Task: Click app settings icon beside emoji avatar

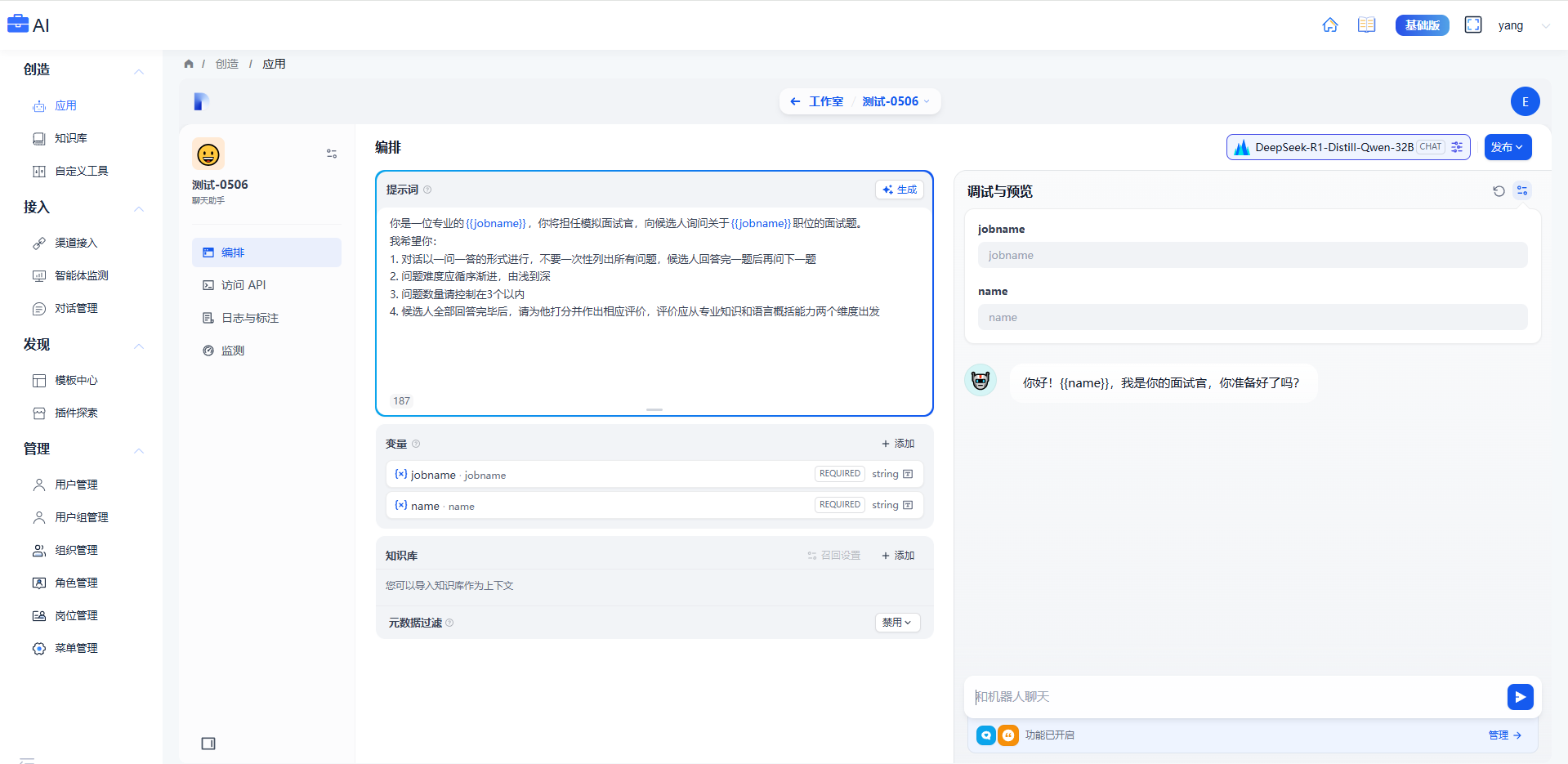Action: pyautogui.click(x=332, y=154)
